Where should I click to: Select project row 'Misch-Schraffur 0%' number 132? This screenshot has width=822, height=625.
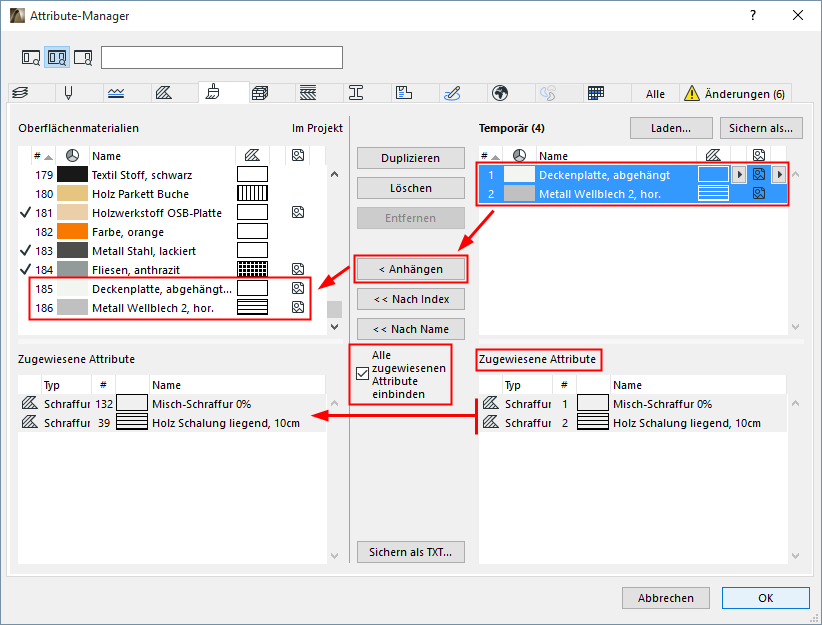click(x=171, y=404)
